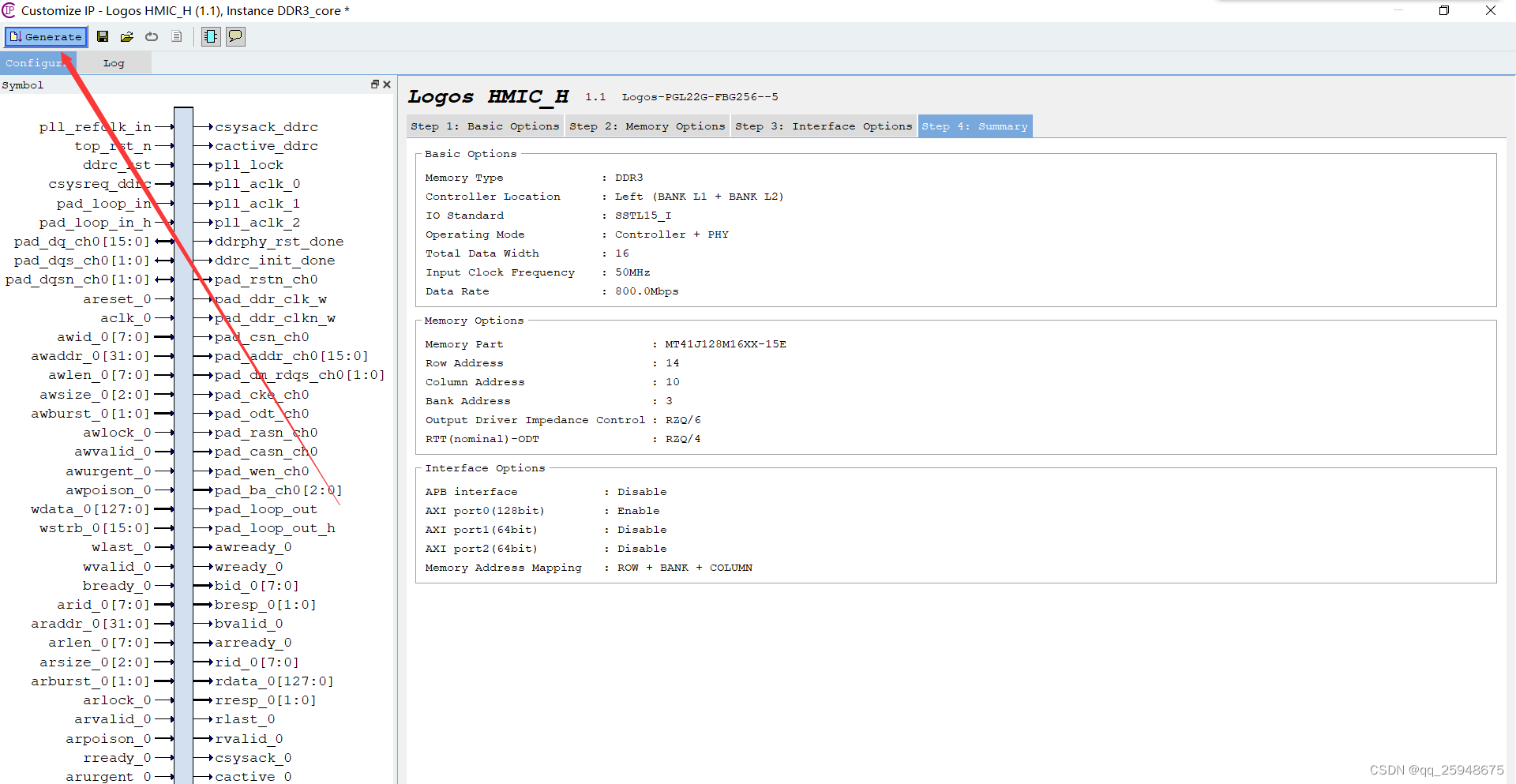Image resolution: width=1516 pixels, height=784 pixels.
Task: Click APB interface Disable value
Action: coord(642,492)
